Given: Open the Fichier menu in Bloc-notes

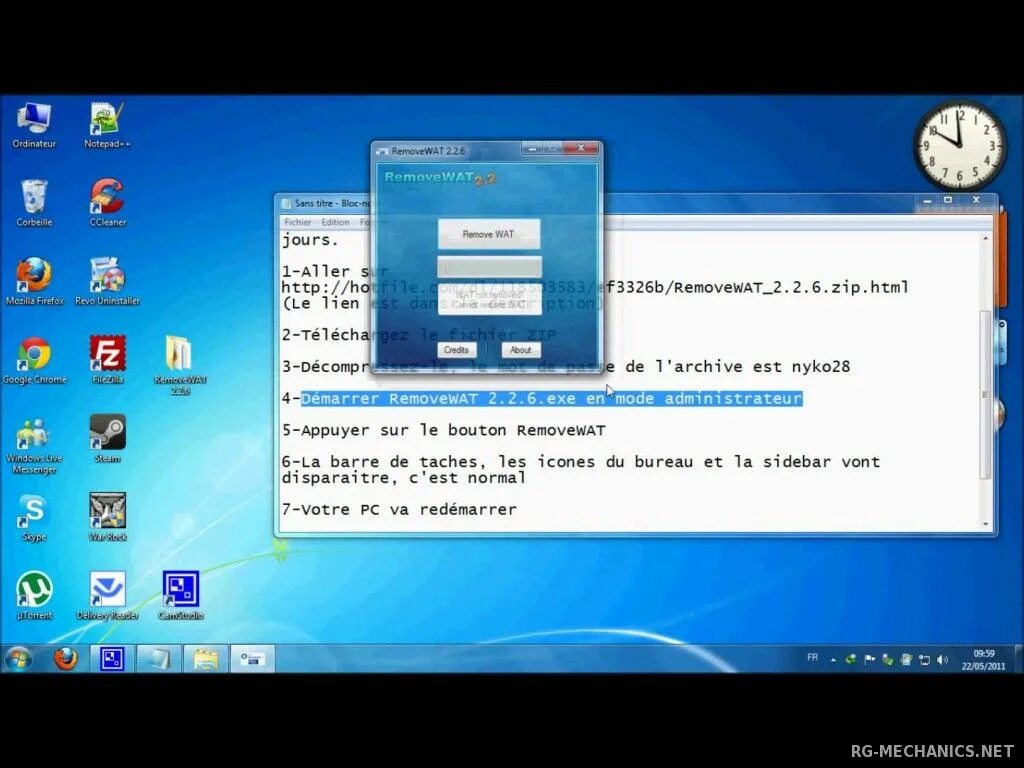Looking at the screenshot, I should click(x=296, y=221).
